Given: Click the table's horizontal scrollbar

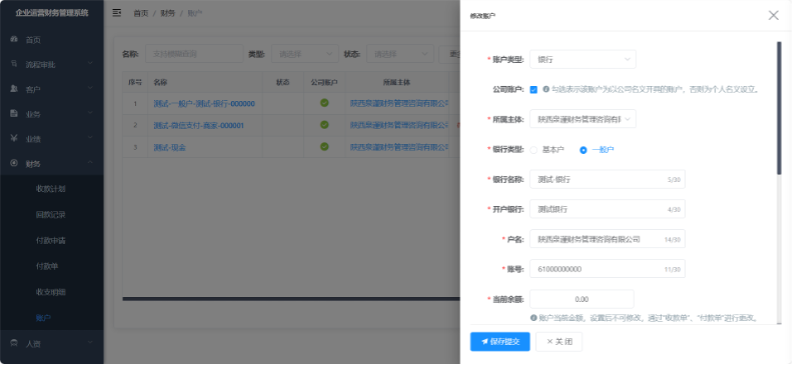Looking at the screenshot, I should (291, 299).
